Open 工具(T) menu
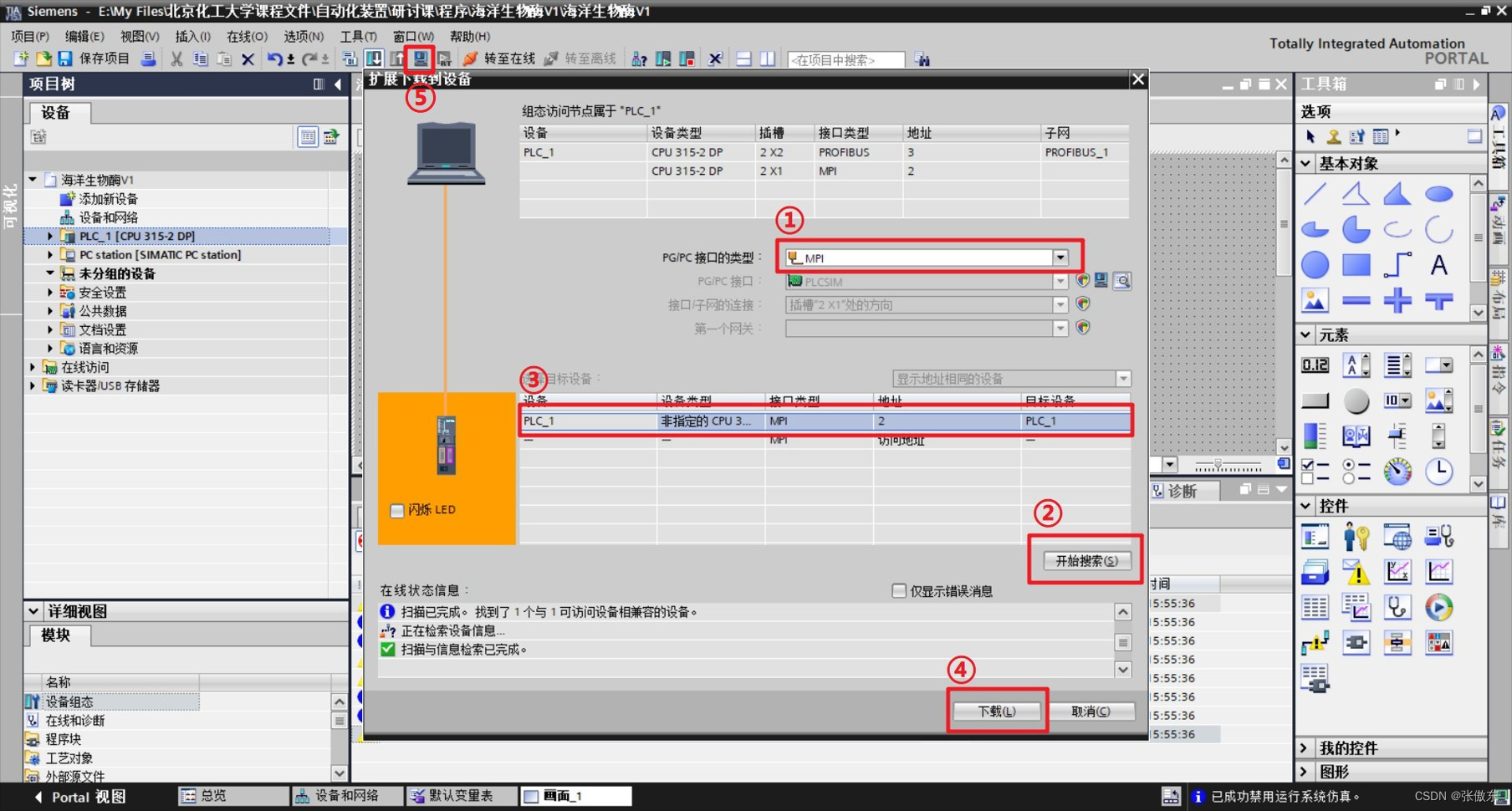Image resolution: width=1512 pixels, height=811 pixels. tap(358, 36)
